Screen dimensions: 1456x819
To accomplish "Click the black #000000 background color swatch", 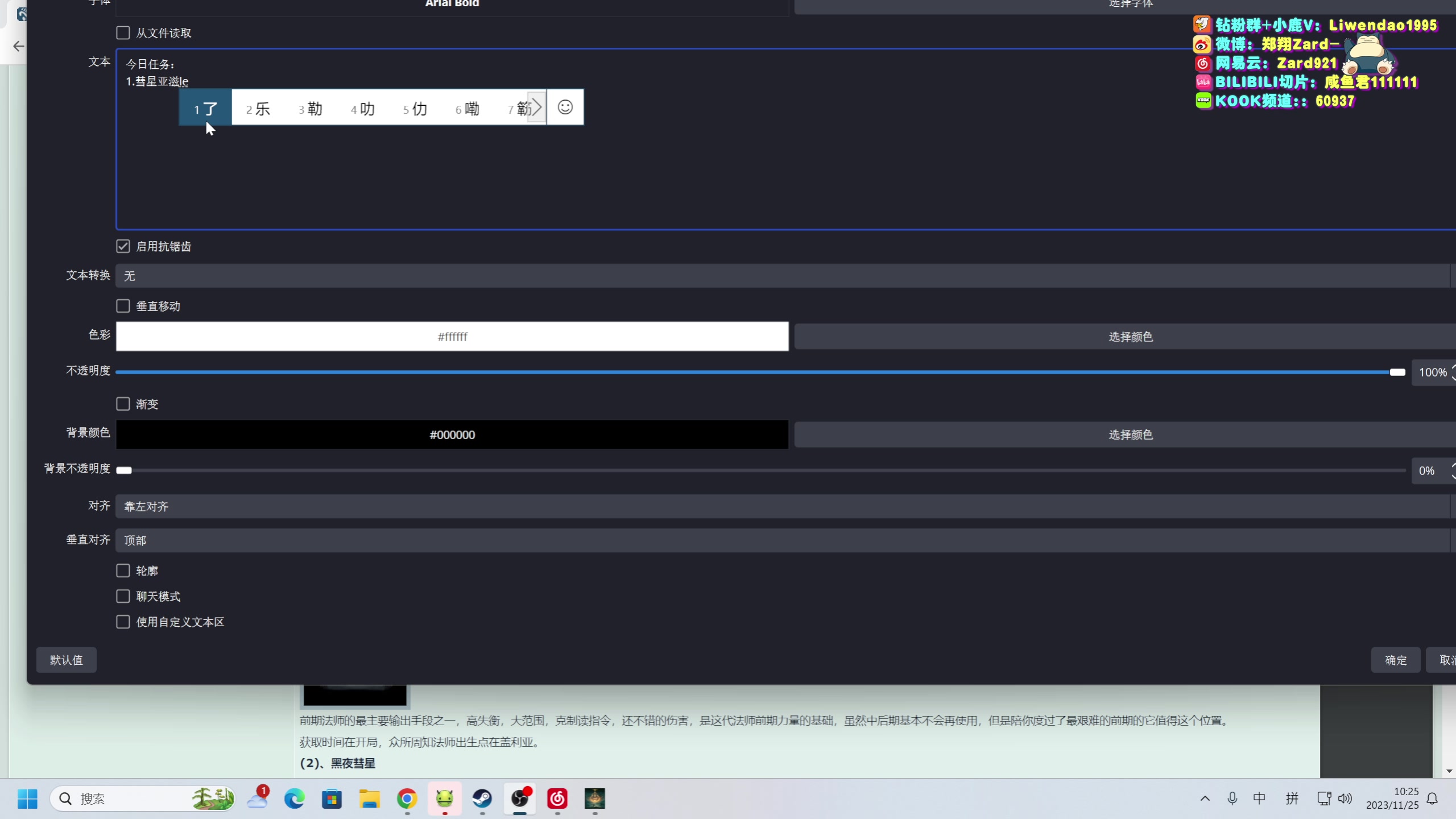I will (x=452, y=435).
